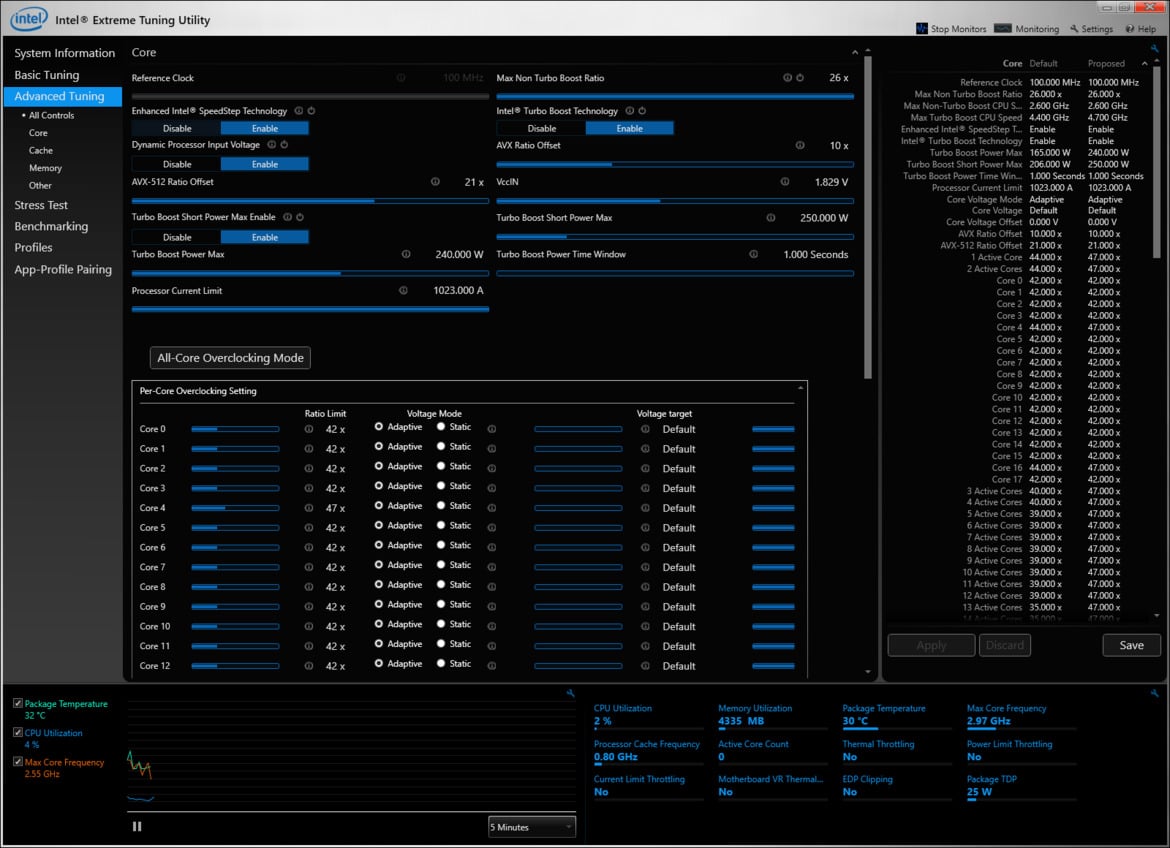
Task: Open the Help icon
Action: click(1130, 28)
